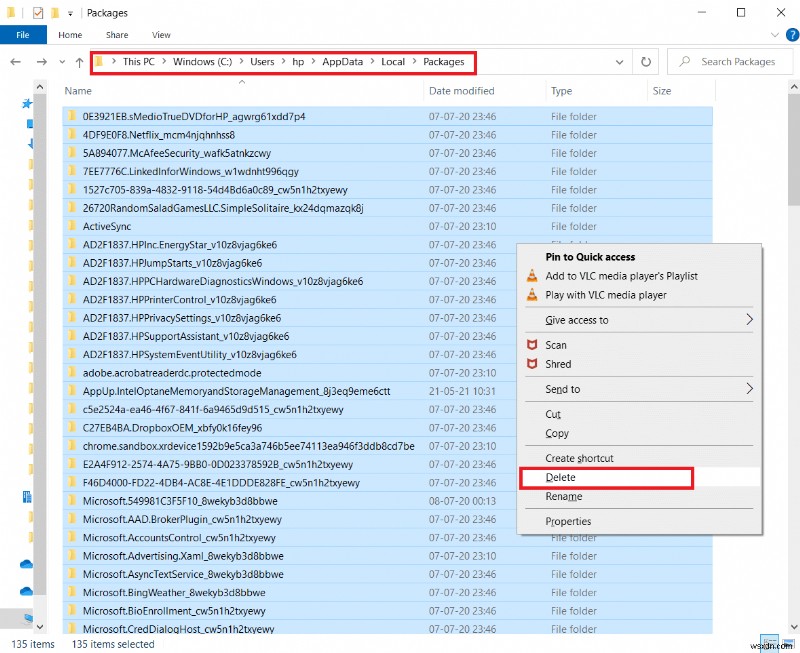Choose Cut in the context menu
The width and height of the screenshot is (800, 653).
point(553,414)
